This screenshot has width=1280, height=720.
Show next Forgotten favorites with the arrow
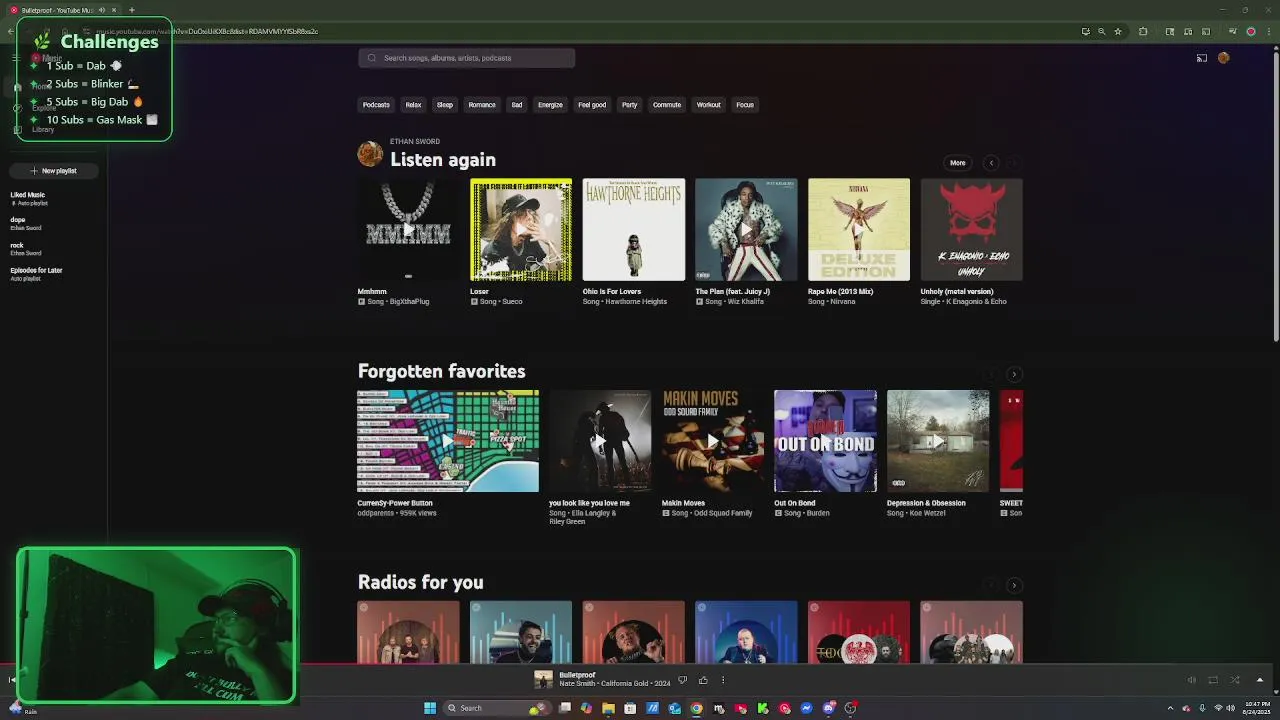tap(1014, 374)
